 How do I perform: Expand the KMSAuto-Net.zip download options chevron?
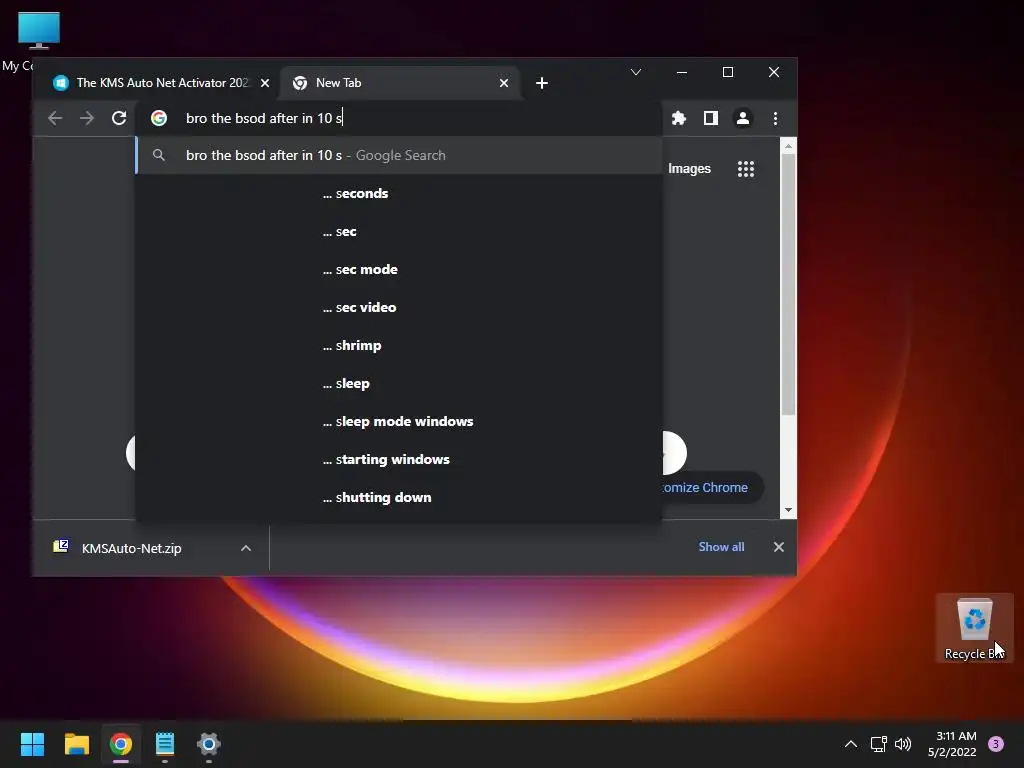pyautogui.click(x=246, y=548)
